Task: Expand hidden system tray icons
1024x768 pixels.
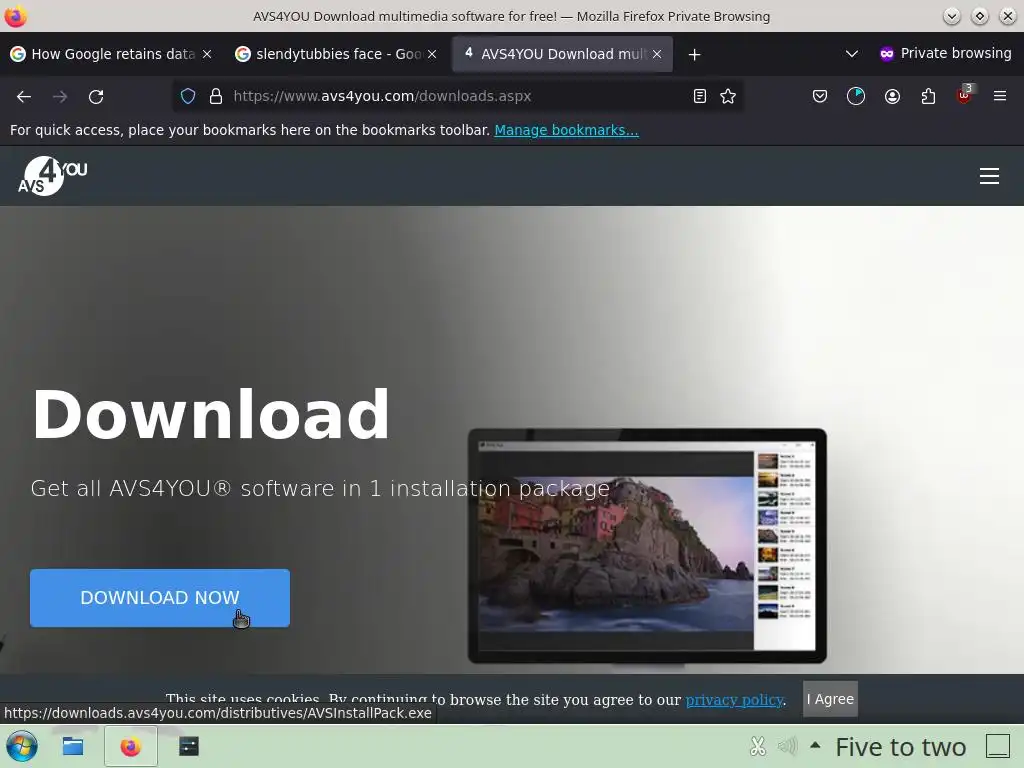Action: 815,744
